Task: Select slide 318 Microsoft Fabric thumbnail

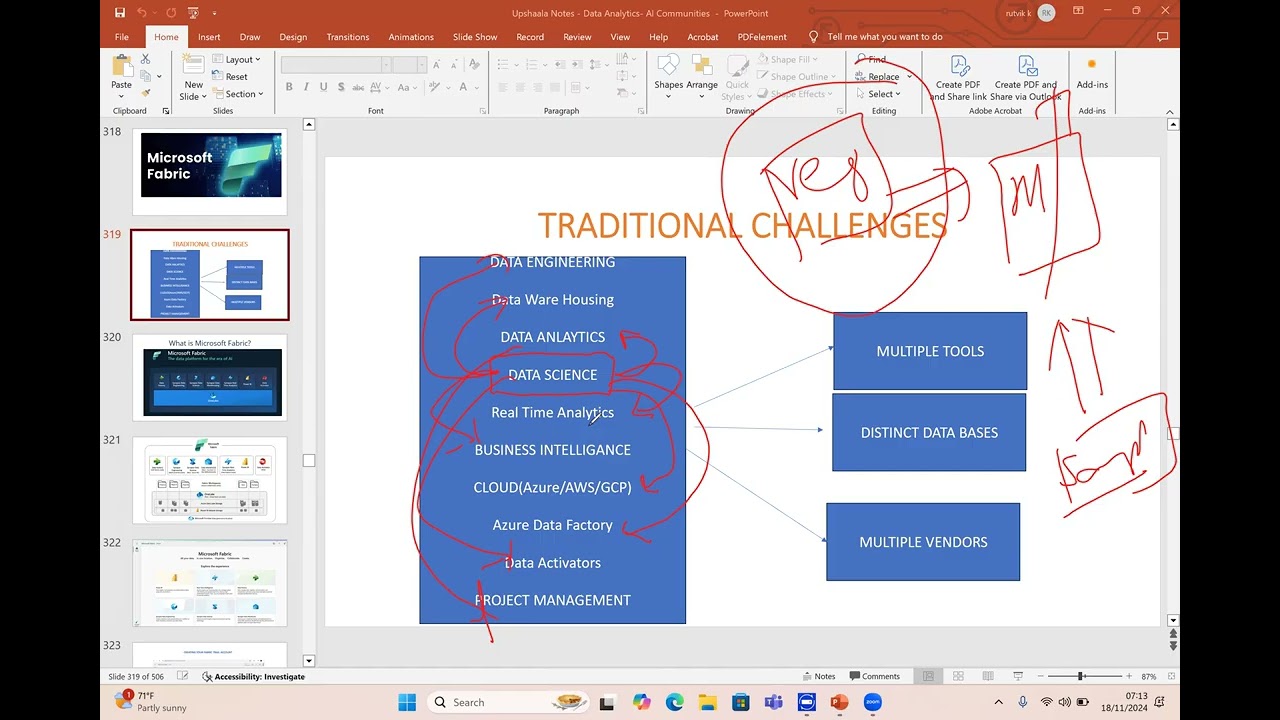Action: point(210,170)
